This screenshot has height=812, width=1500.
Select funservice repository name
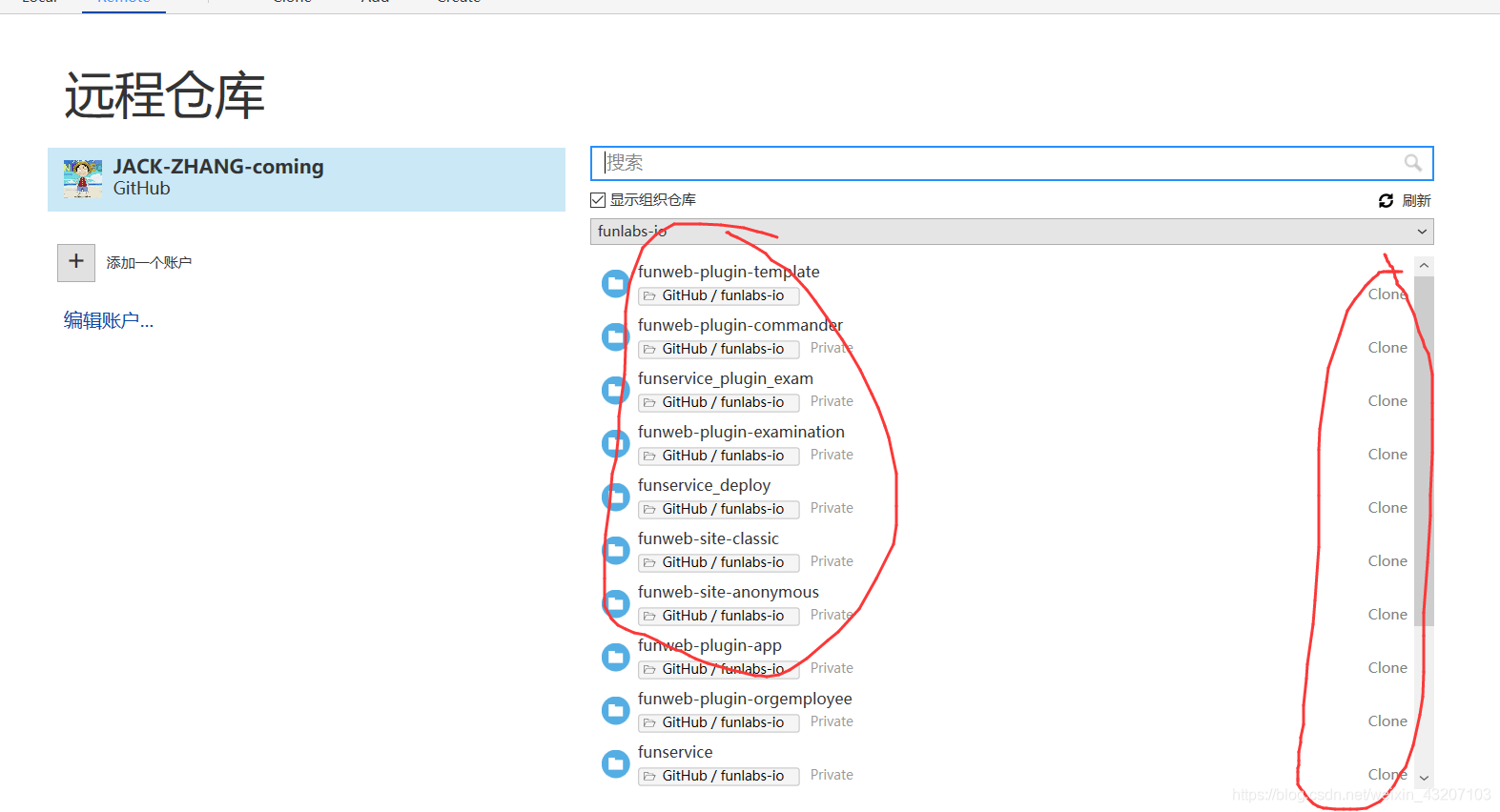[x=675, y=752]
